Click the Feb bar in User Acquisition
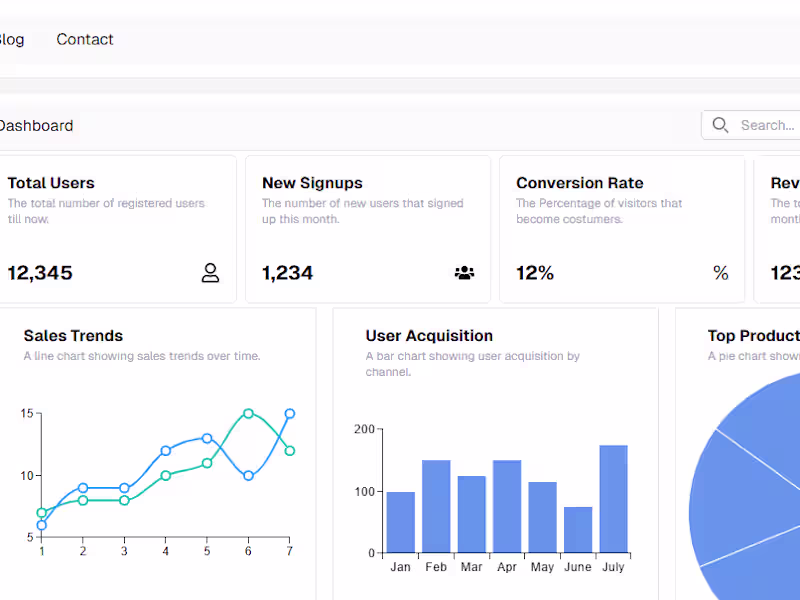The image size is (800, 600). point(436,507)
